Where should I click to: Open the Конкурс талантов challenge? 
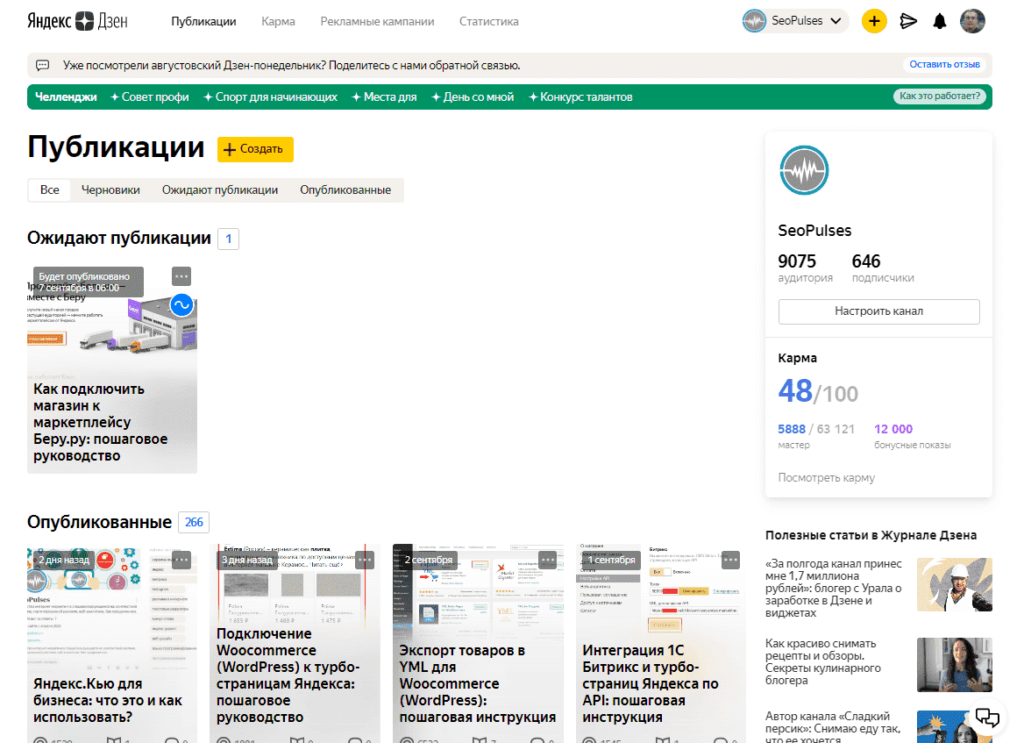click(x=581, y=97)
